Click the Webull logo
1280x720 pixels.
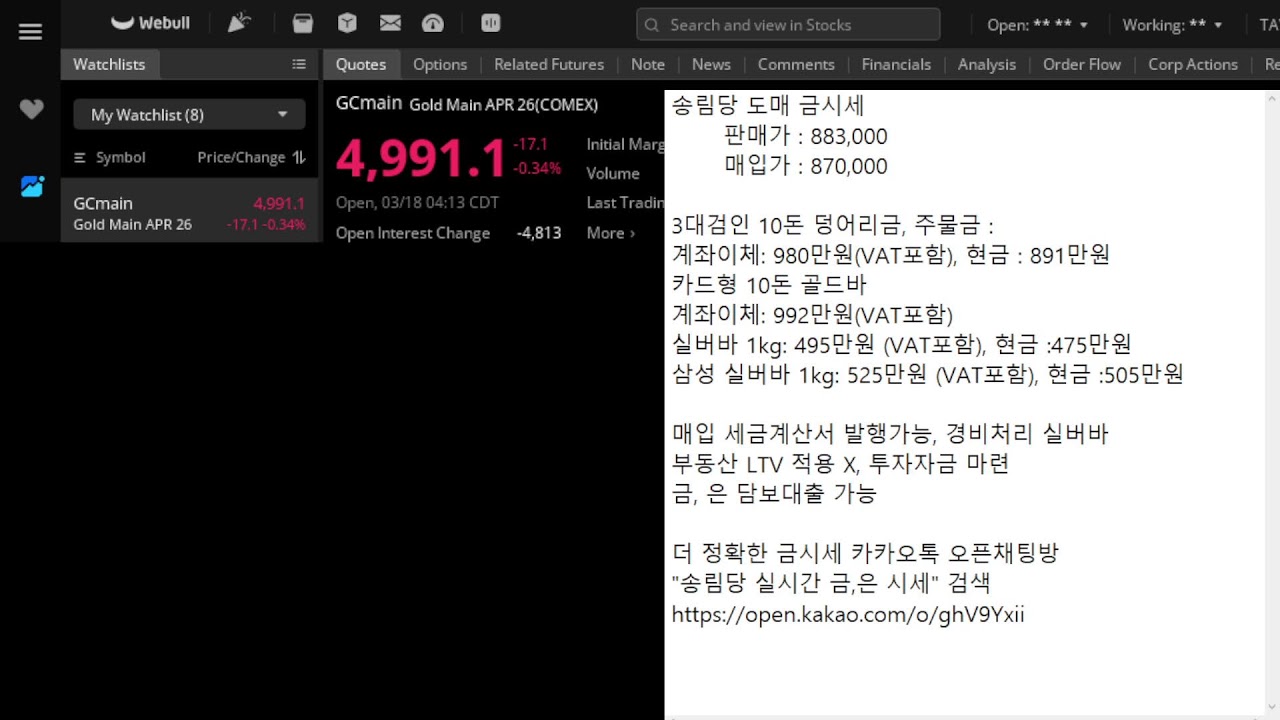pos(150,23)
